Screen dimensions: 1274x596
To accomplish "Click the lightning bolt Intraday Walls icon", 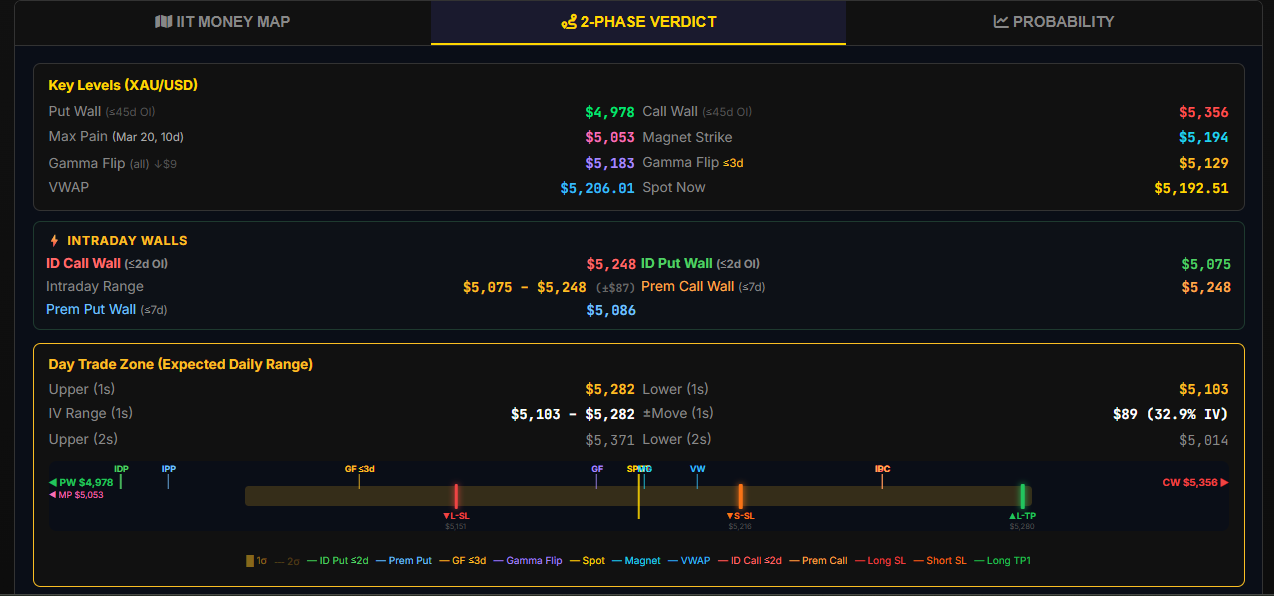I will pos(54,241).
